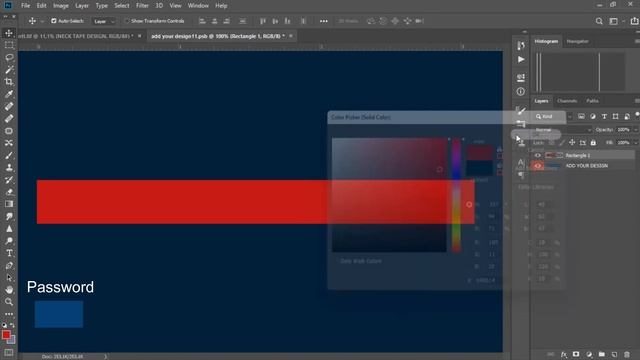Open the Info panel icon
Image resolution: width=640 pixels, height=360 pixels.
[x=521, y=91]
